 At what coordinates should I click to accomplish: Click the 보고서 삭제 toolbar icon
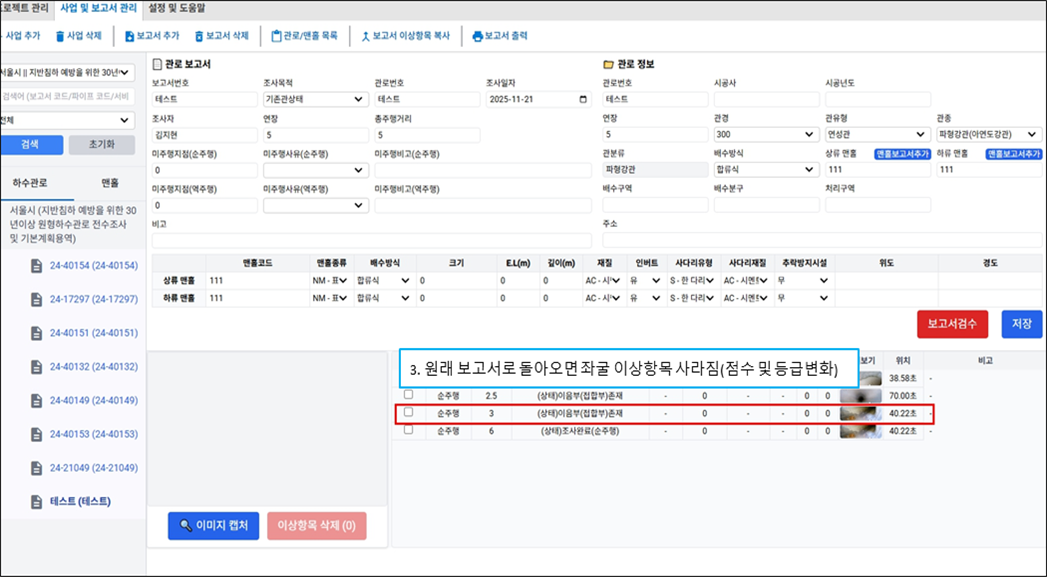coord(199,36)
